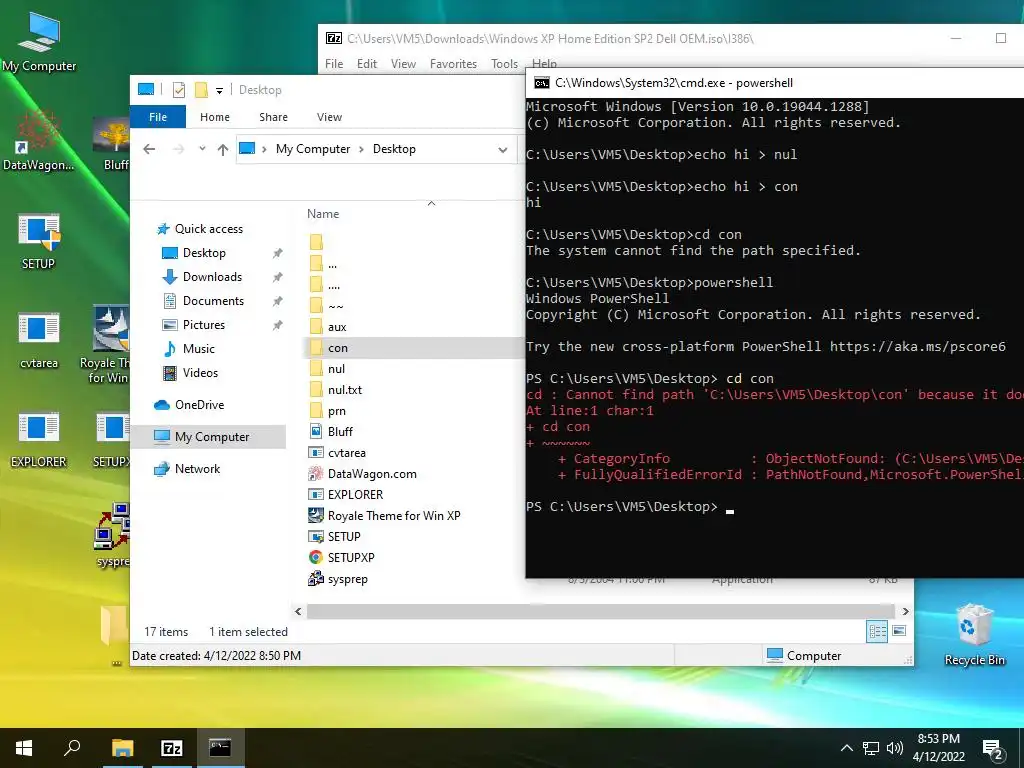
Task: Select the EXPLORER desktop icon
Action: coord(39,440)
